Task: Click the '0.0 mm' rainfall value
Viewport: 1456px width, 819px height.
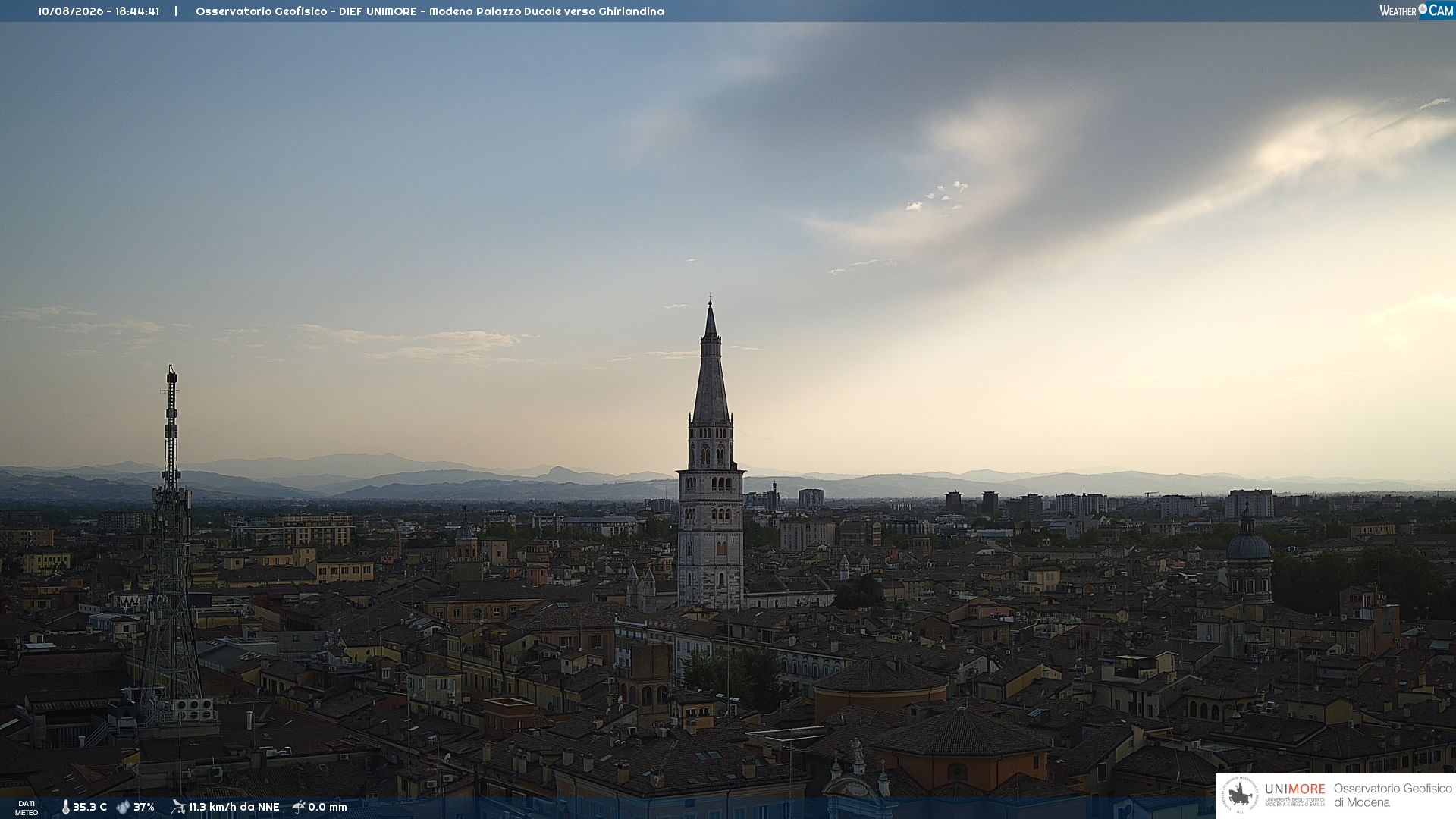Action: tap(328, 808)
